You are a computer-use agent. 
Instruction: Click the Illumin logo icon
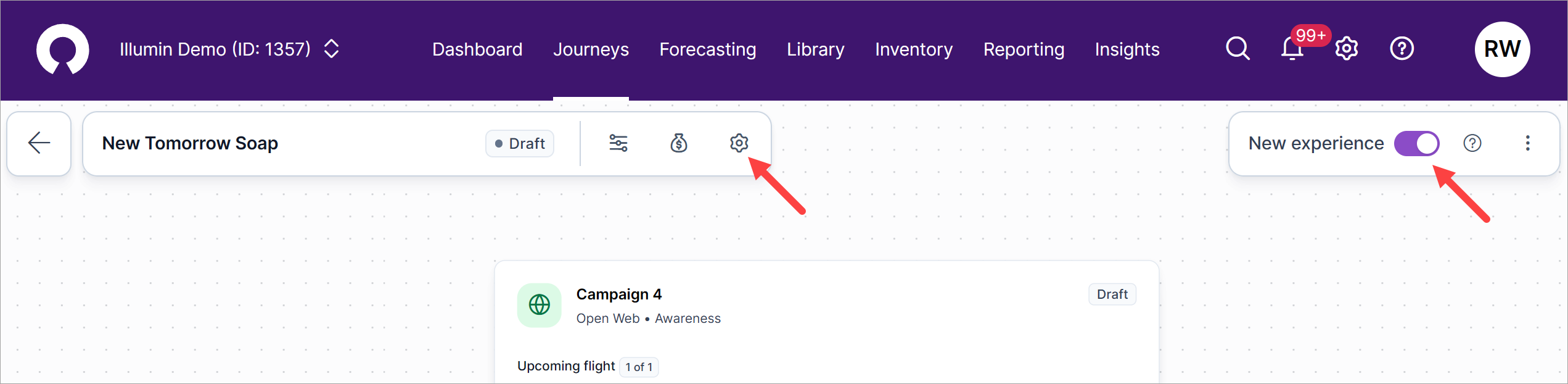click(x=62, y=49)
